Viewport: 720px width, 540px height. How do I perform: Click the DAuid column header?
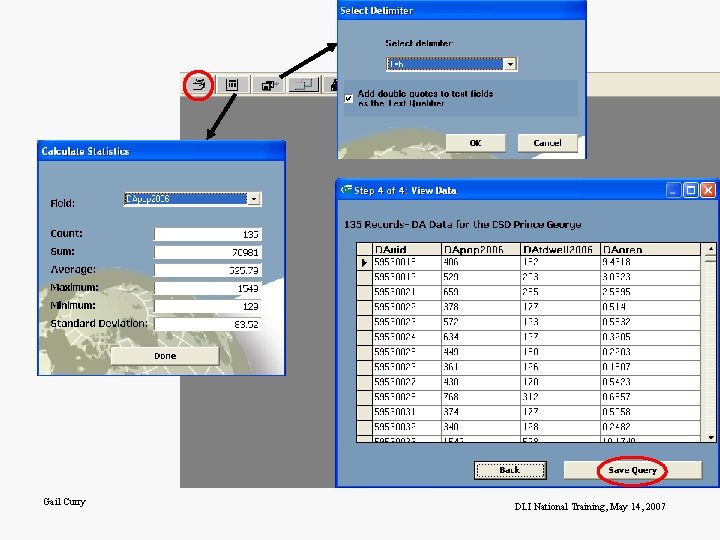coord(406,249)
